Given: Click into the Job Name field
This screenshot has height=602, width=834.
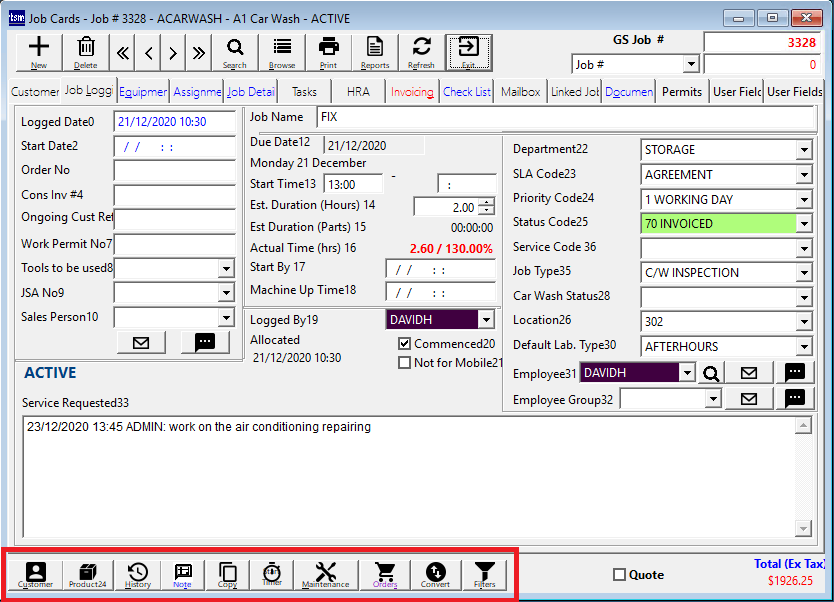Looking at the screenshot, I should point(565,117).
